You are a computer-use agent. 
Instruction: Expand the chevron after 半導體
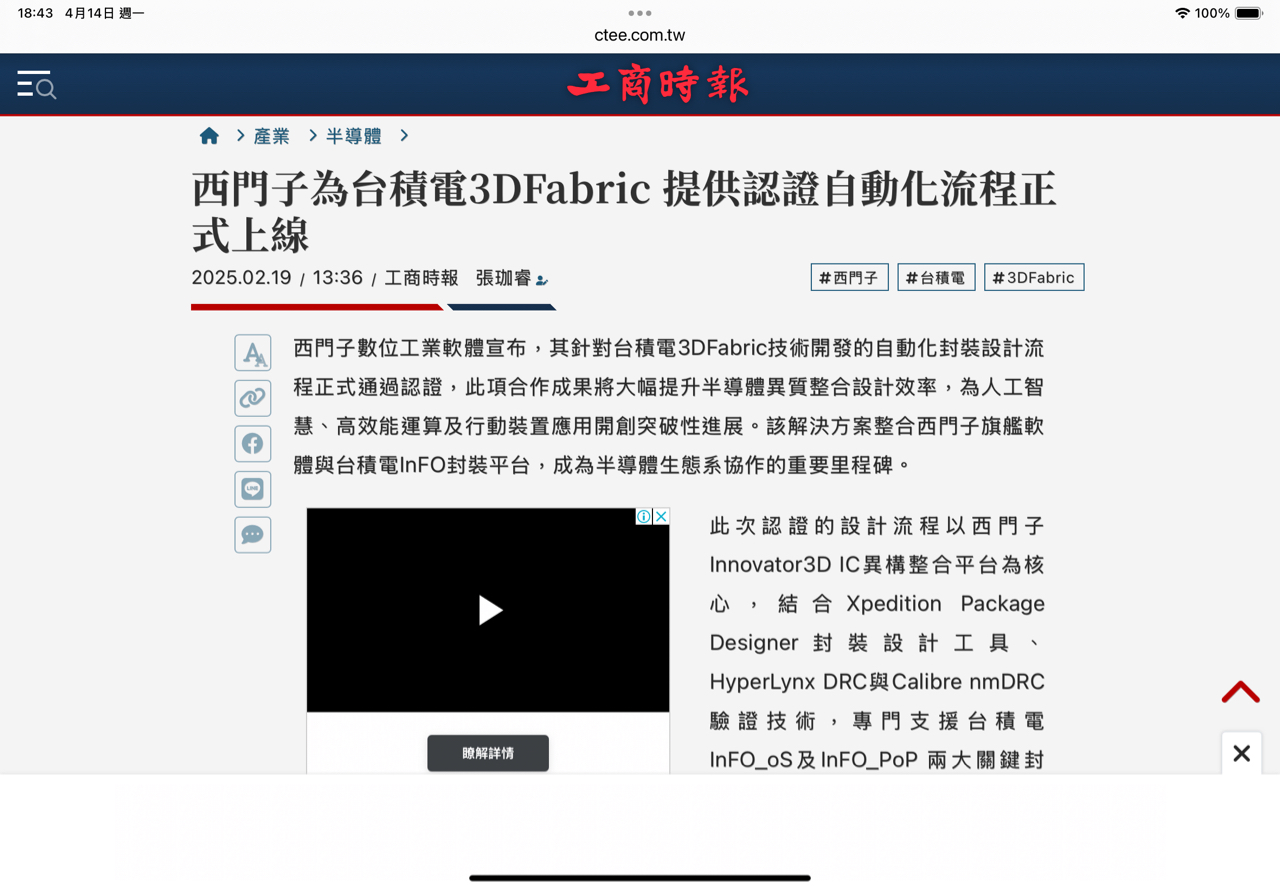(404, 136)
